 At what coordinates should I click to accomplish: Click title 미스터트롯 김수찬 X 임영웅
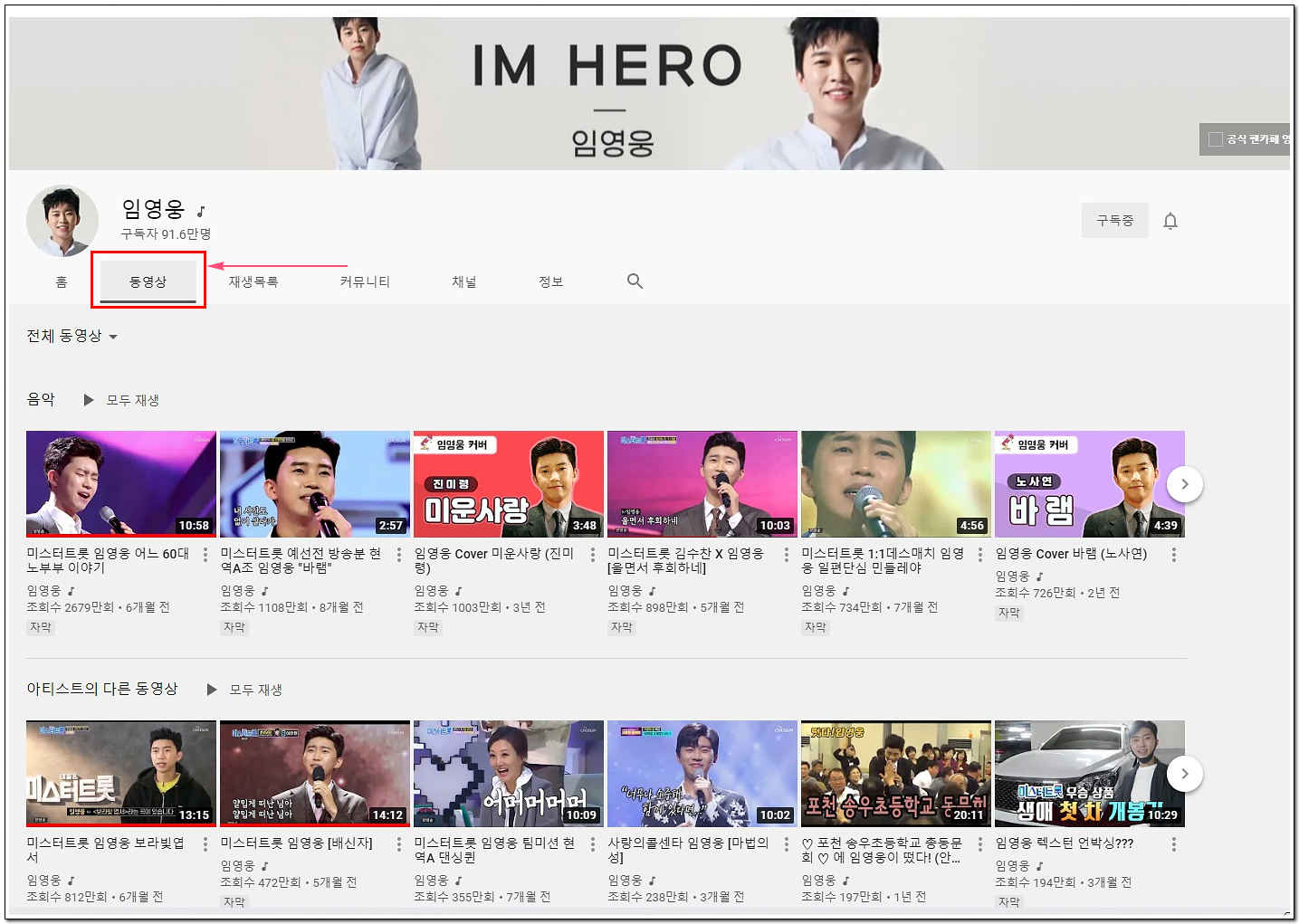click(x=685, y=561)
